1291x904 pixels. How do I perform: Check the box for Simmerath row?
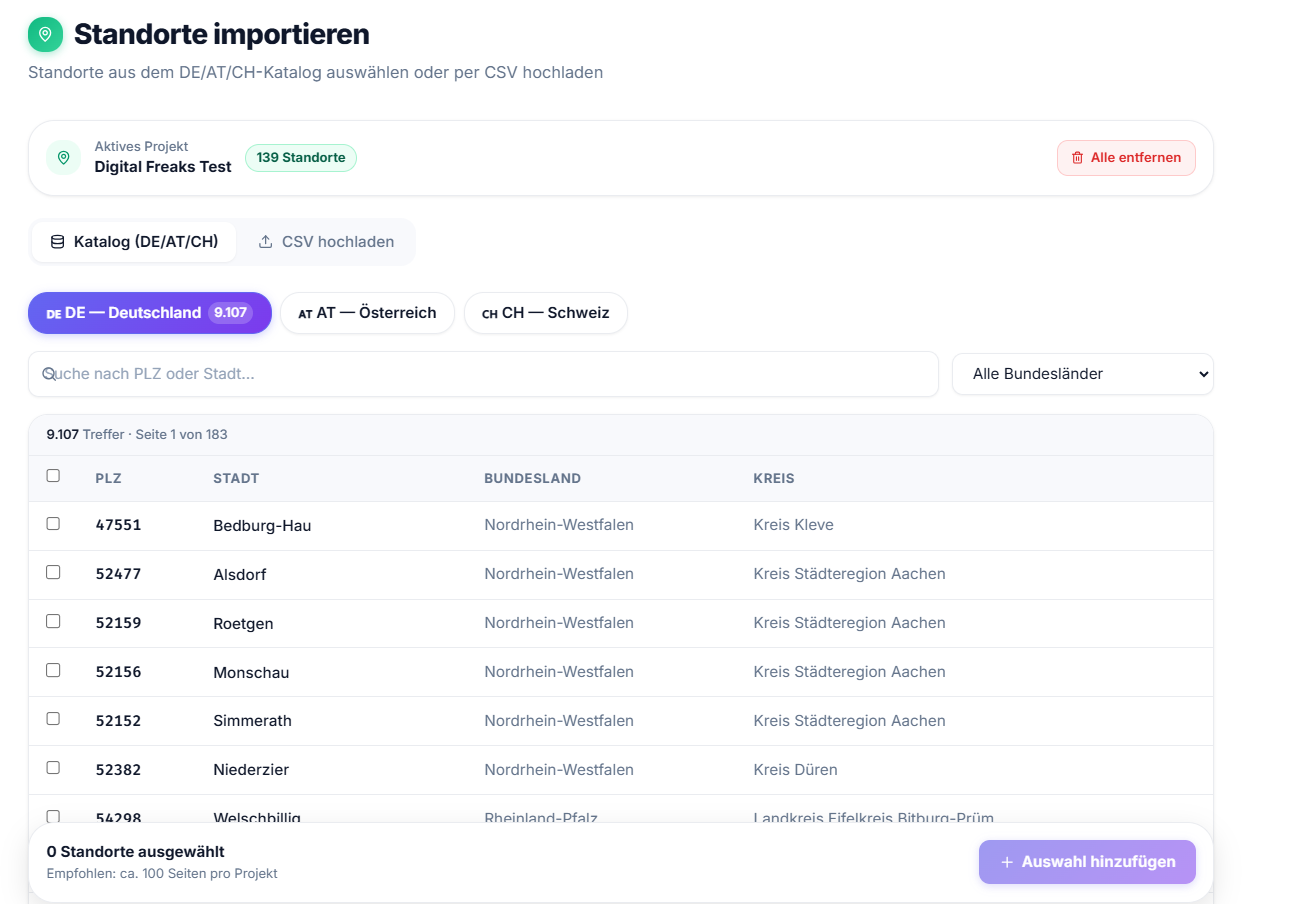[x=53, y=719]
